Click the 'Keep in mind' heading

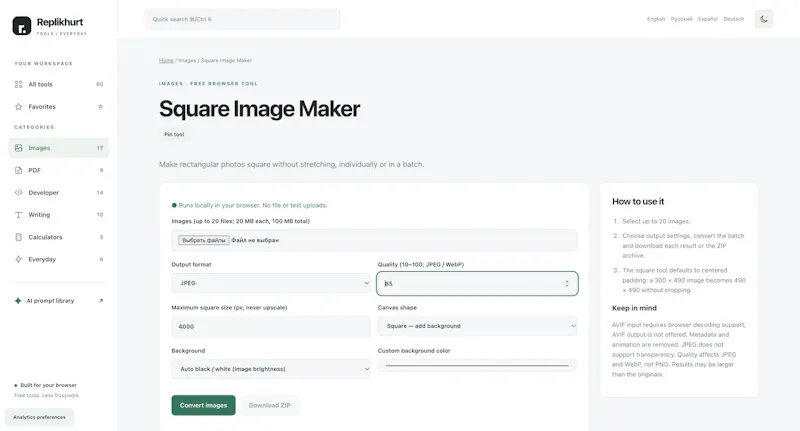(x=634, y=308)
